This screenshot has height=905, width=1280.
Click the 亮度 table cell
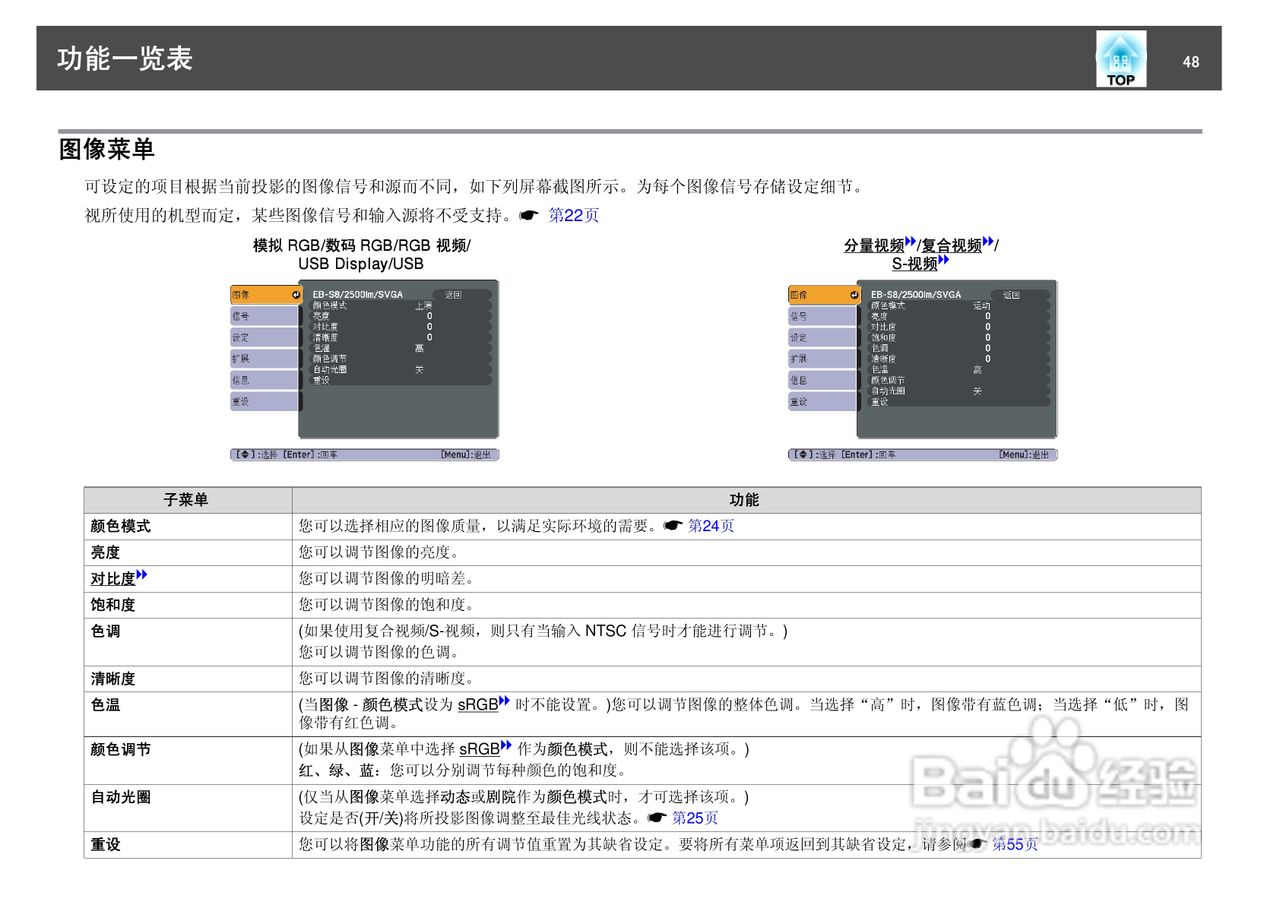pos(188,552)
